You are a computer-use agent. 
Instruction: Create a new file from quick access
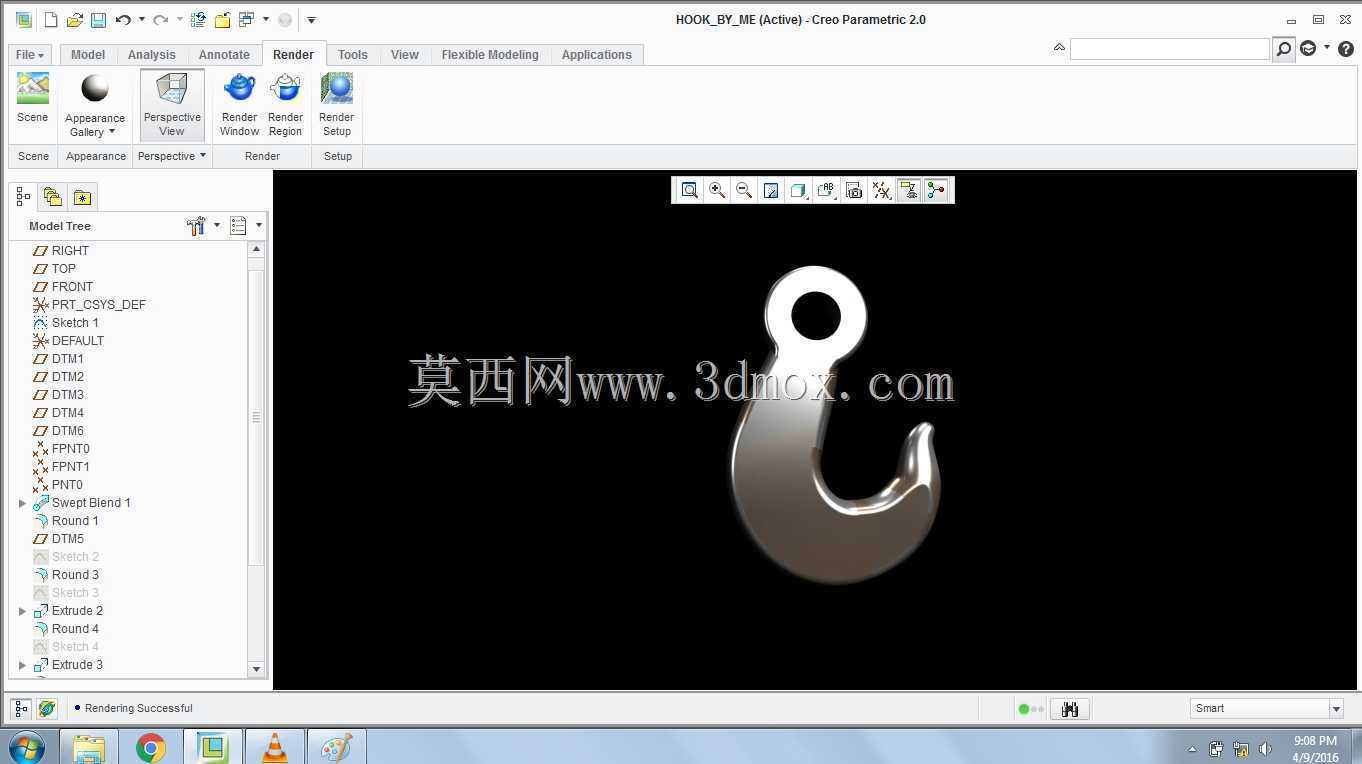pyautogui.click(x=51, y=20)
